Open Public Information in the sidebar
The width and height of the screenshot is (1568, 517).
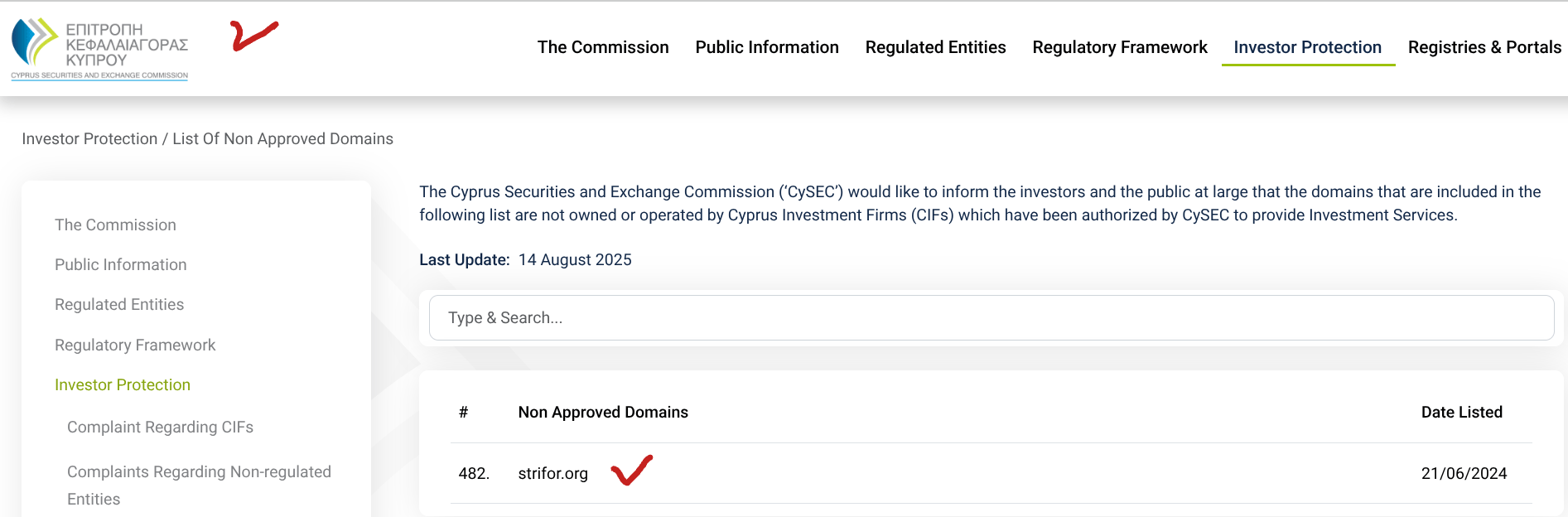coord(121,265)
